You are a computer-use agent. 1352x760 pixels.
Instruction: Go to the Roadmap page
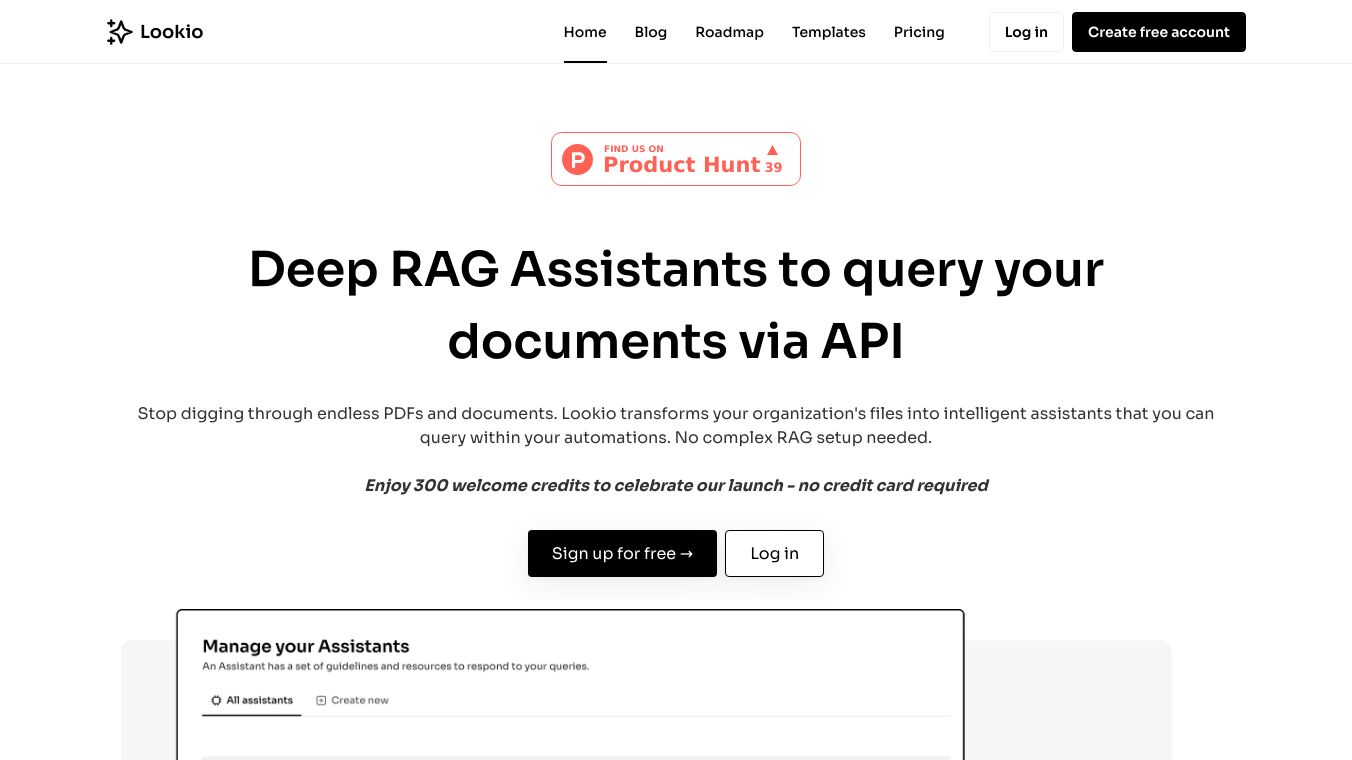coord(730,32)
